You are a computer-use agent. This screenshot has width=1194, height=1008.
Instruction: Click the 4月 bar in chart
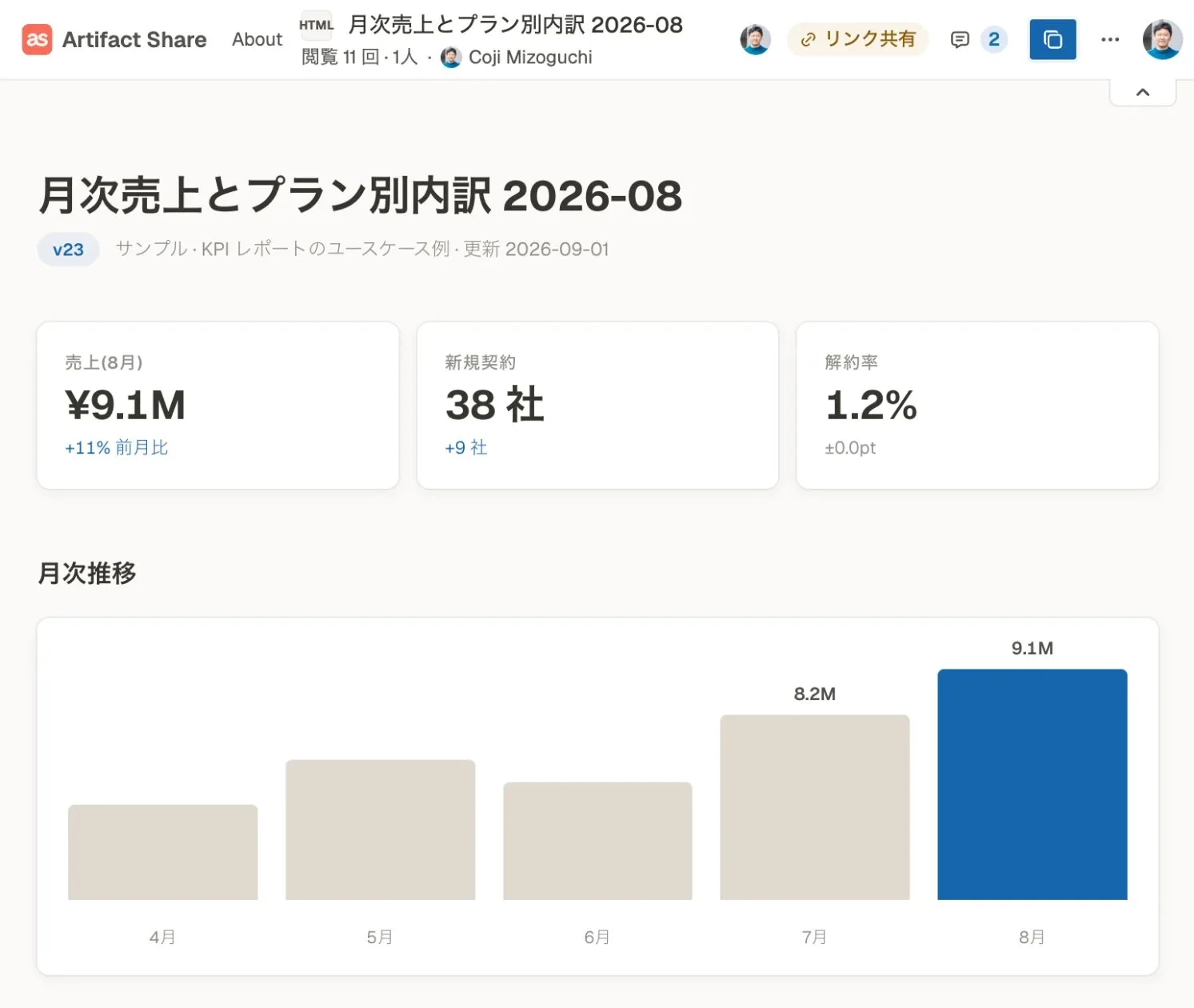[x=162, y=852]
